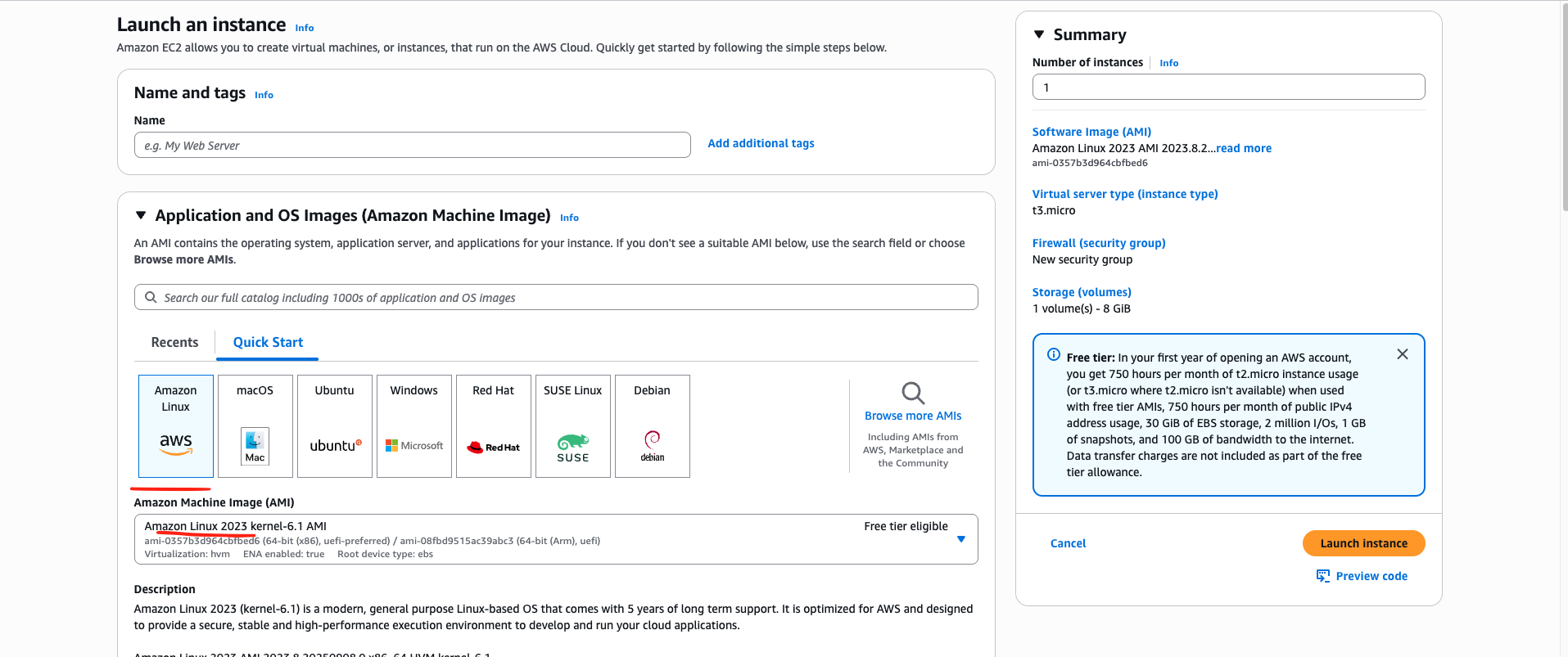Open Info link beside Application and OS Images
The width and height of the screenshot is (1568, 657).
coord(569,218)
